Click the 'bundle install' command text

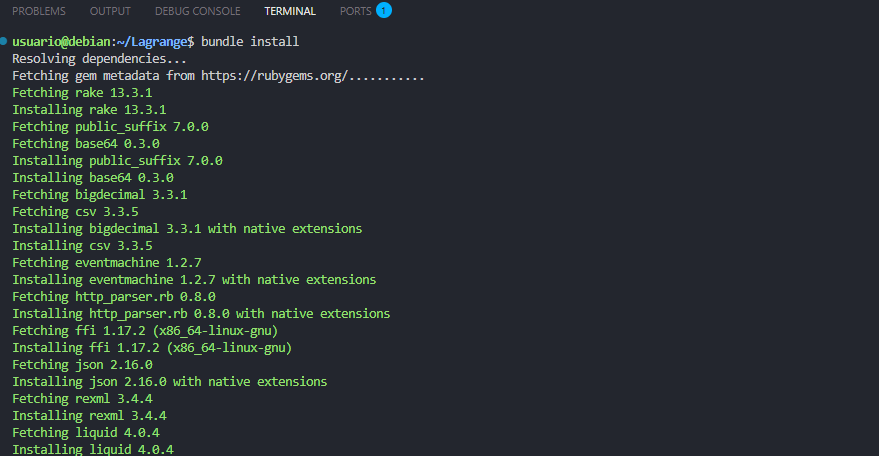point(250,42)
